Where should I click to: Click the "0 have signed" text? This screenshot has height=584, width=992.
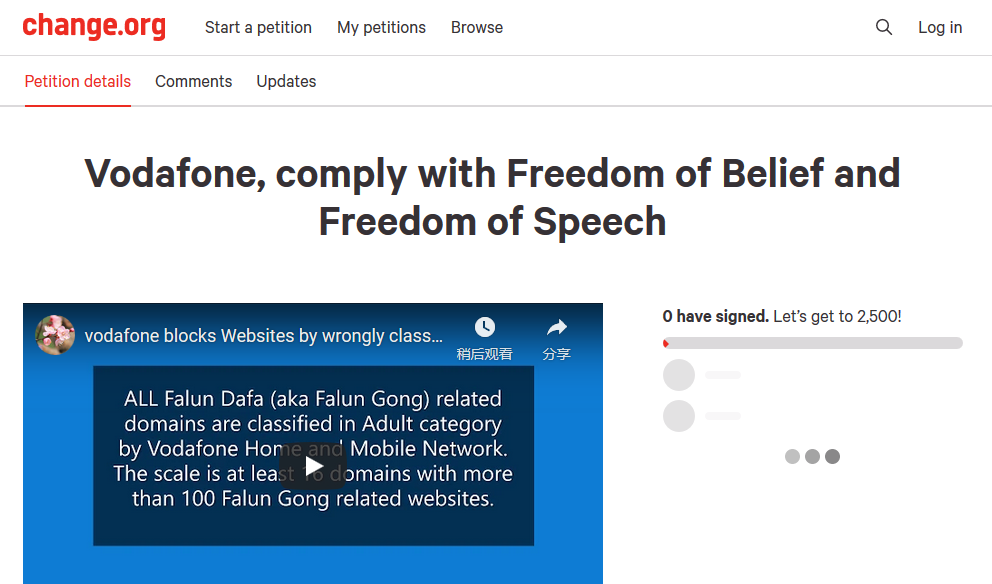pyautogui.click(x=715, y=316)
